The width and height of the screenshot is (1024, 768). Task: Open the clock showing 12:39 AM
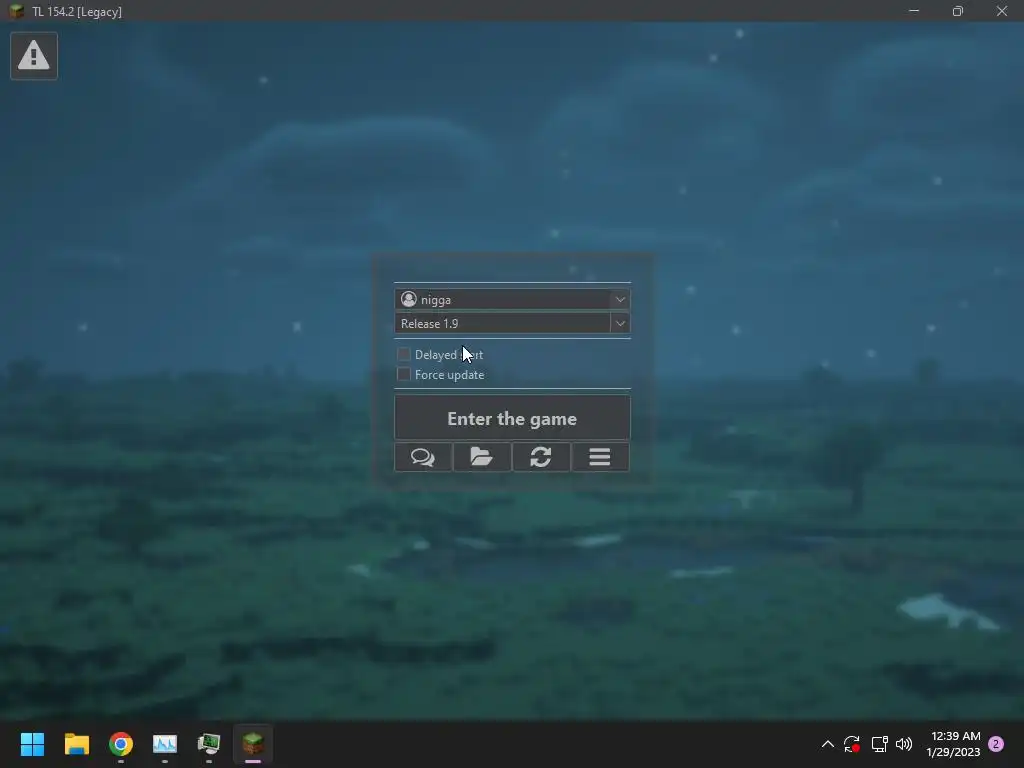click(x=953, y=744)
